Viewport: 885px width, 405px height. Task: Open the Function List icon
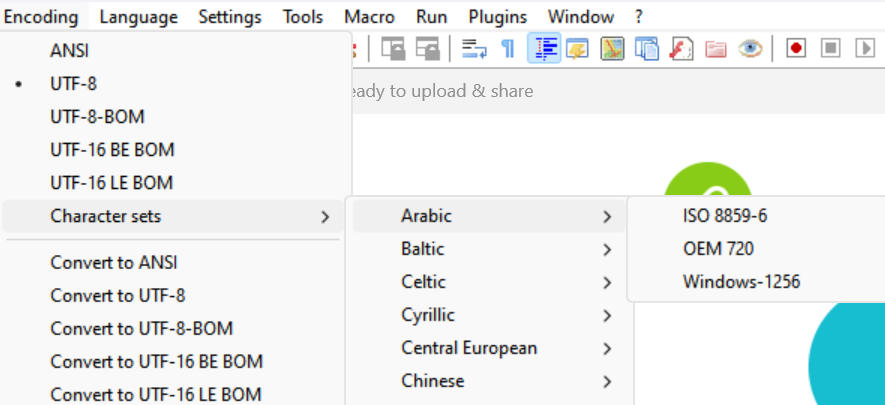click(681, 48)
